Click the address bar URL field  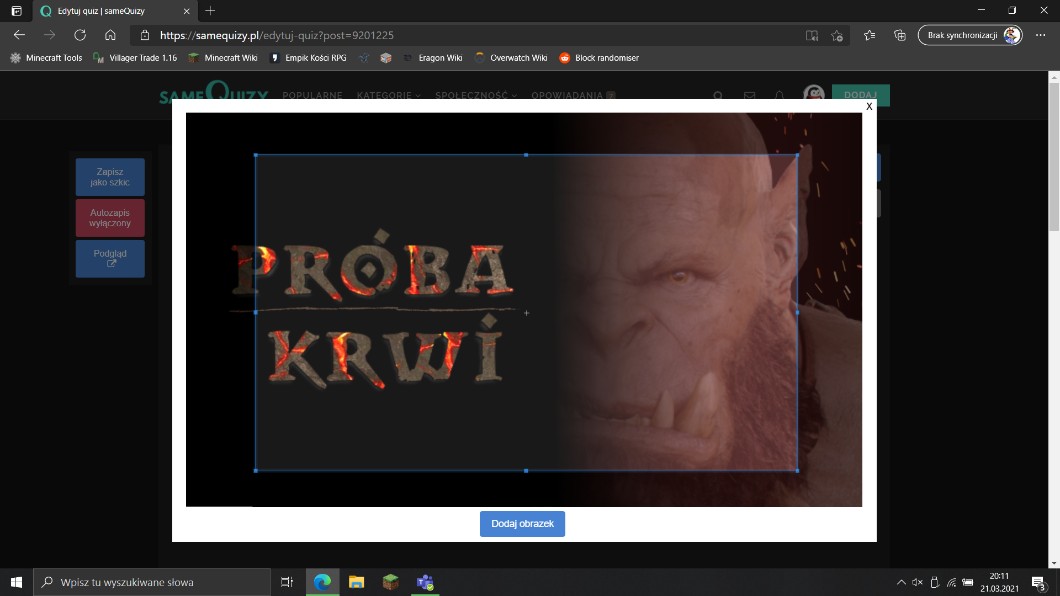point(450,35)
